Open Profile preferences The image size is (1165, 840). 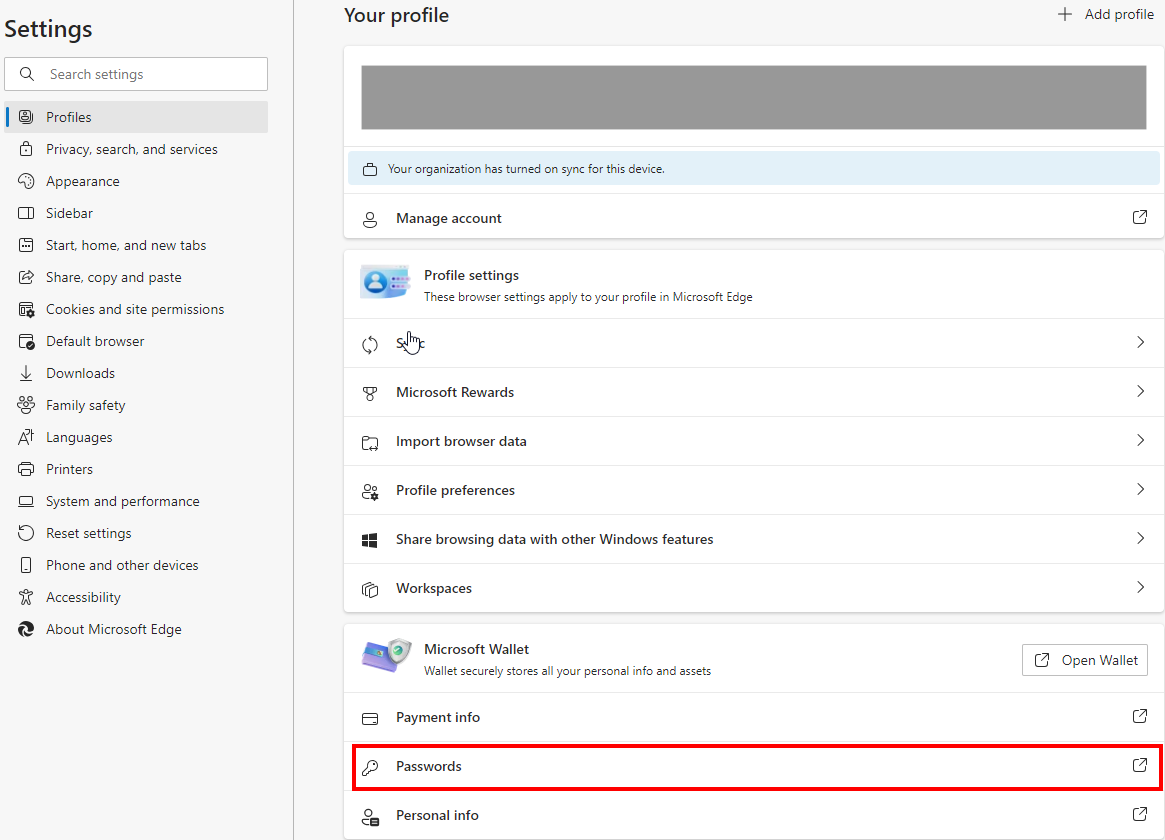pos(753,489)
